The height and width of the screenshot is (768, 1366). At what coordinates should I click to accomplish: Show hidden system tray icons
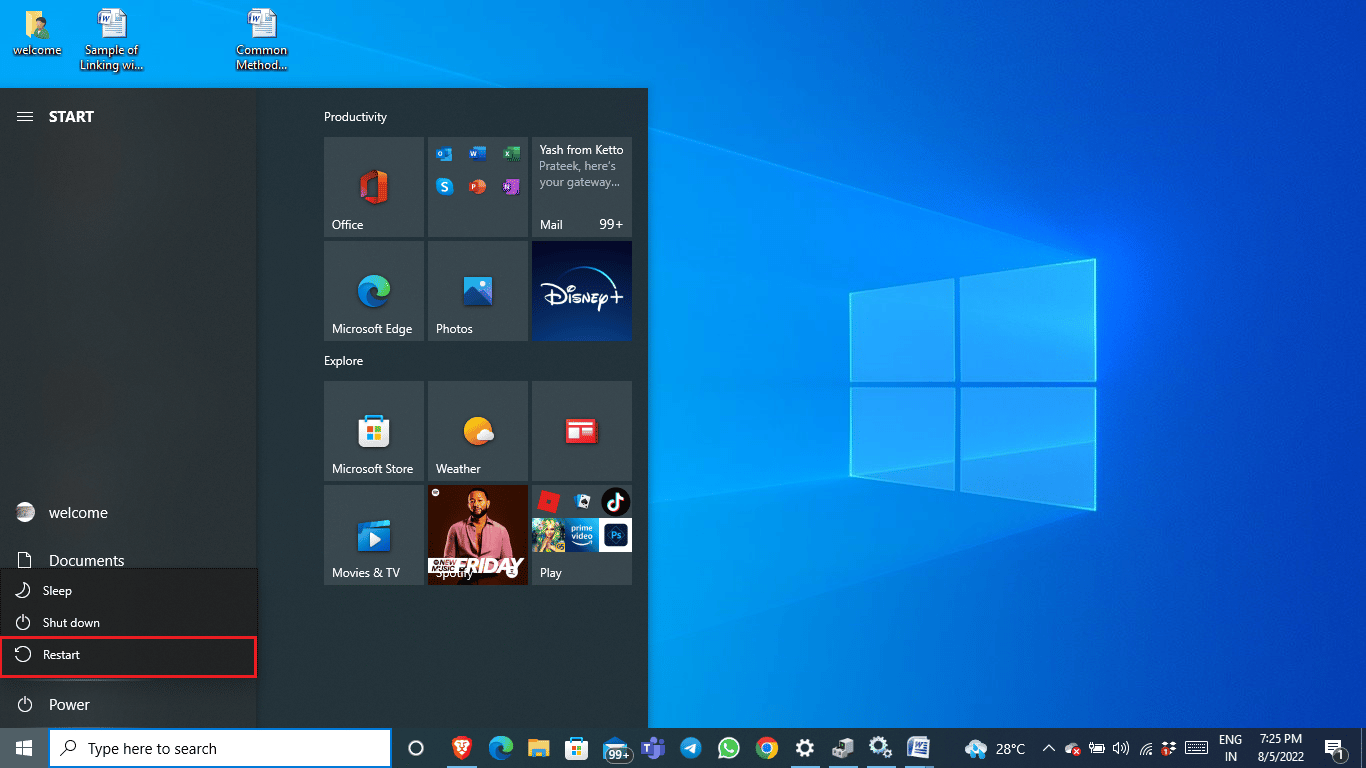1048,748
